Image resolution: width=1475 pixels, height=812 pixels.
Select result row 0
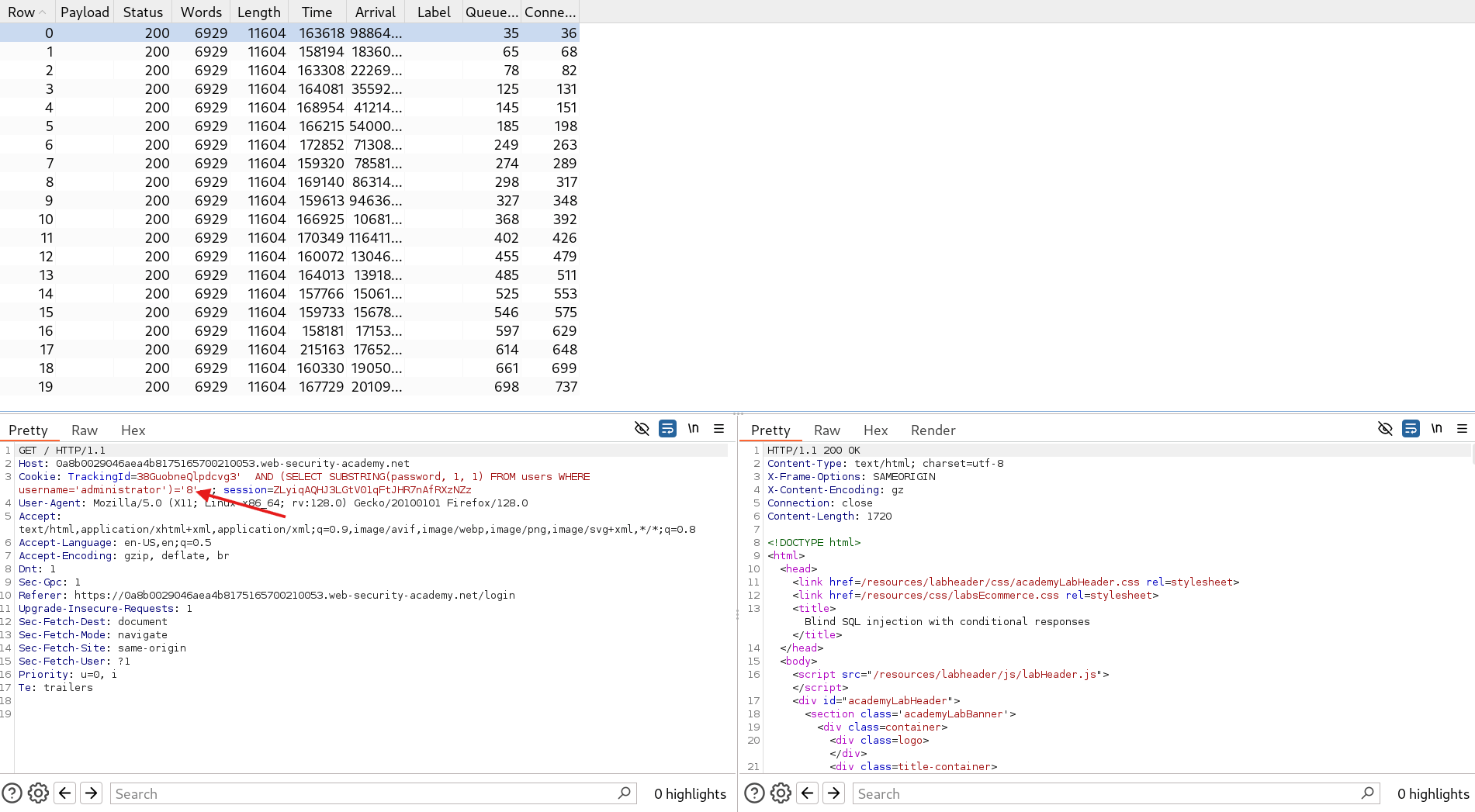289,33
